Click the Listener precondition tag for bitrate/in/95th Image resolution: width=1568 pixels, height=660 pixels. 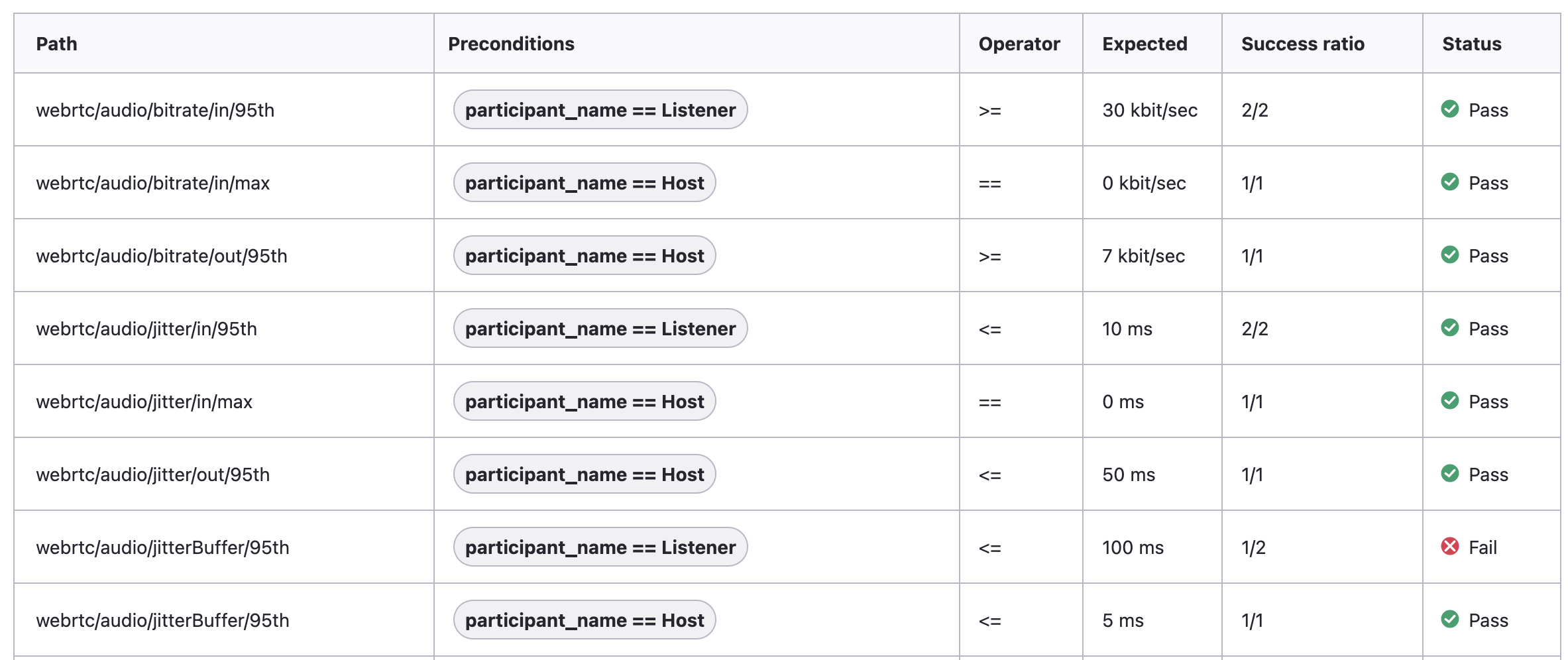600,109
